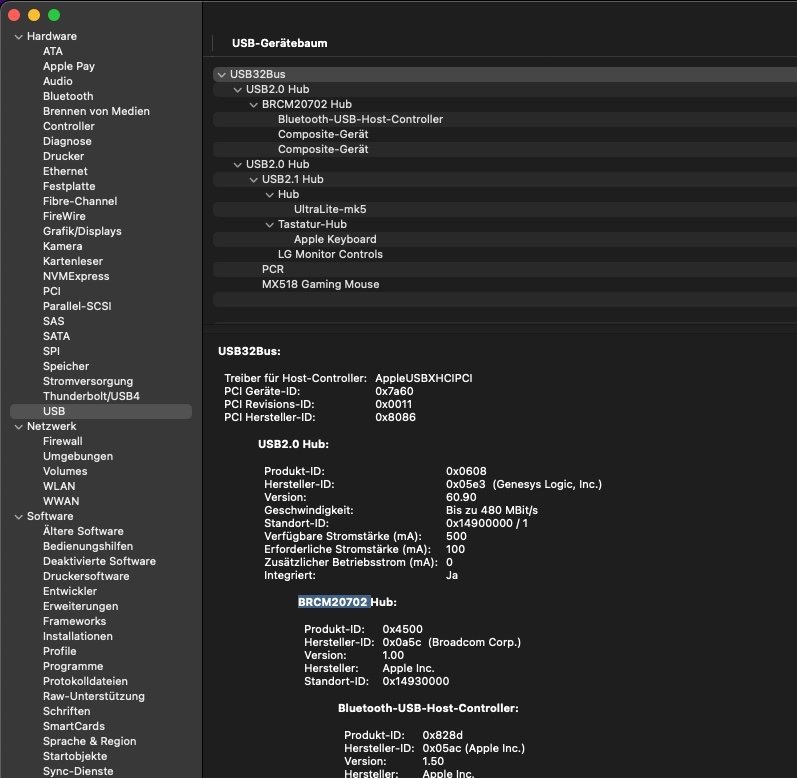
Task: Open Bluetooth hardware entry
Action: 68,96
